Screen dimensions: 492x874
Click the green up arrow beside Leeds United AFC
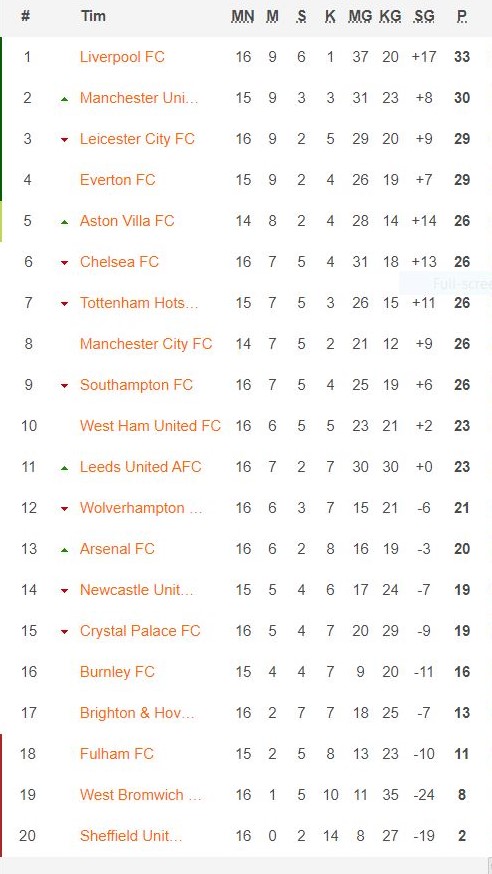point(65,468)
